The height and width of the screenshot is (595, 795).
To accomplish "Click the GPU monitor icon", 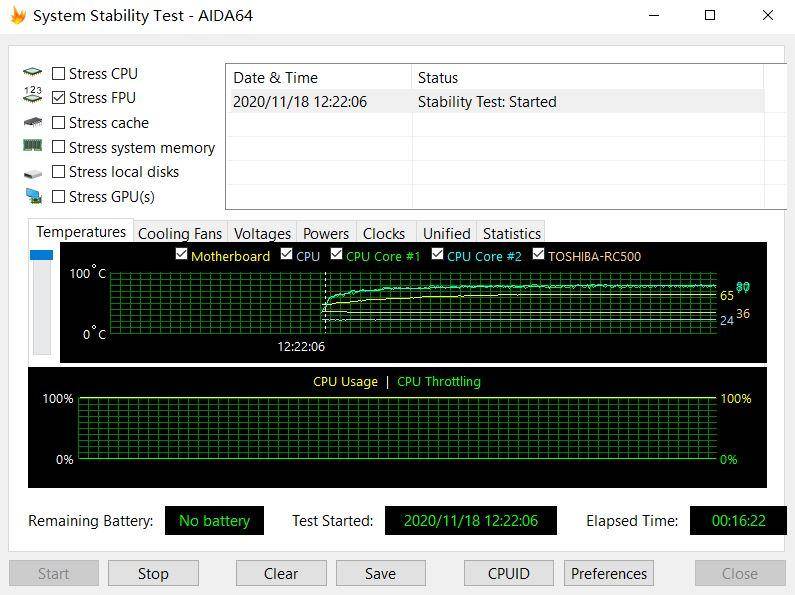I will click(x=34, y=196).
